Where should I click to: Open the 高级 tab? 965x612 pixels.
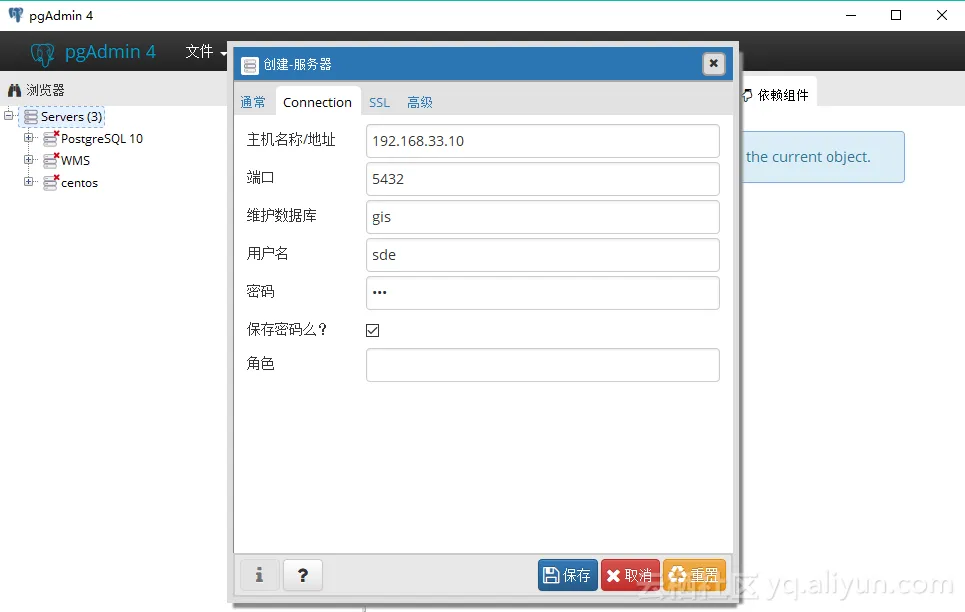pos(420,102)
